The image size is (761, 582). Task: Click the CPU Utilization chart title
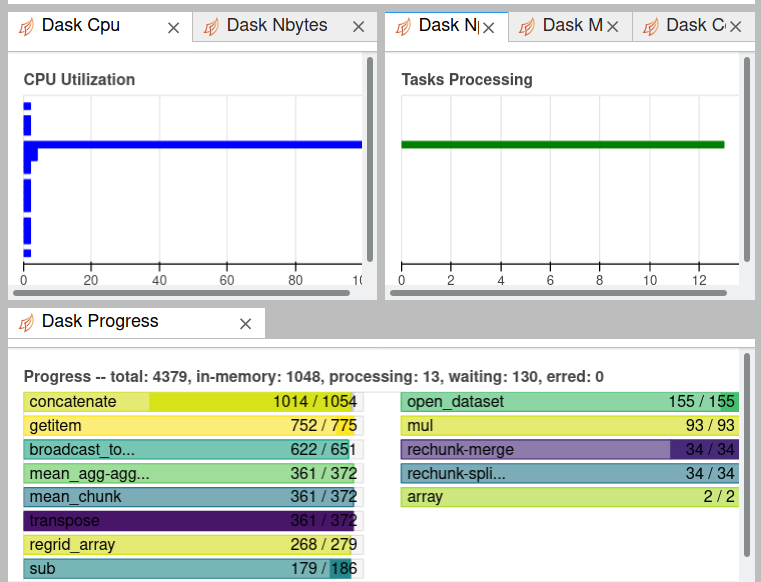coord(80,80)
